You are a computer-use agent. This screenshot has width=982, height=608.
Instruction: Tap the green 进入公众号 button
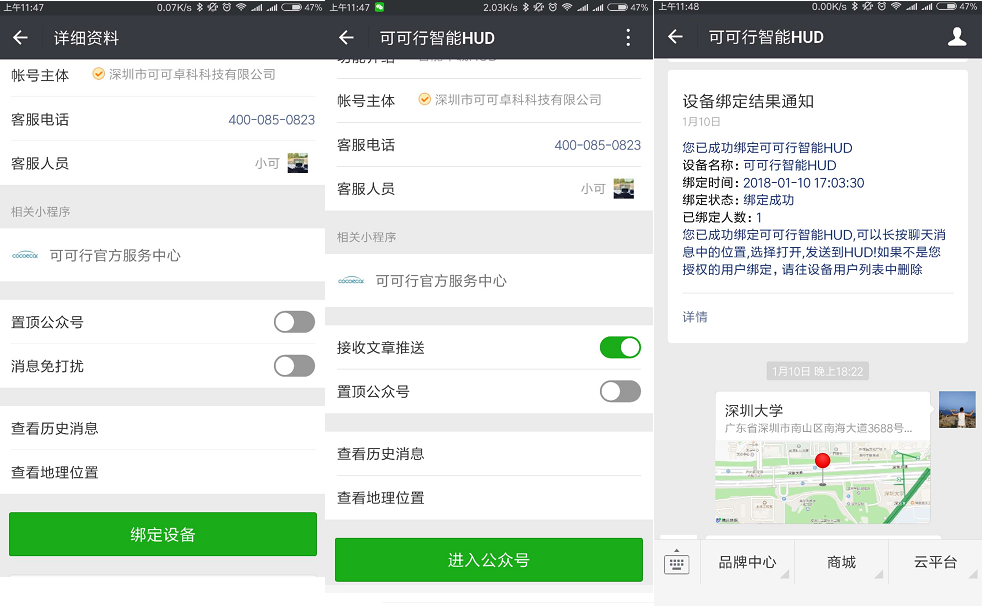click(488, 560)
